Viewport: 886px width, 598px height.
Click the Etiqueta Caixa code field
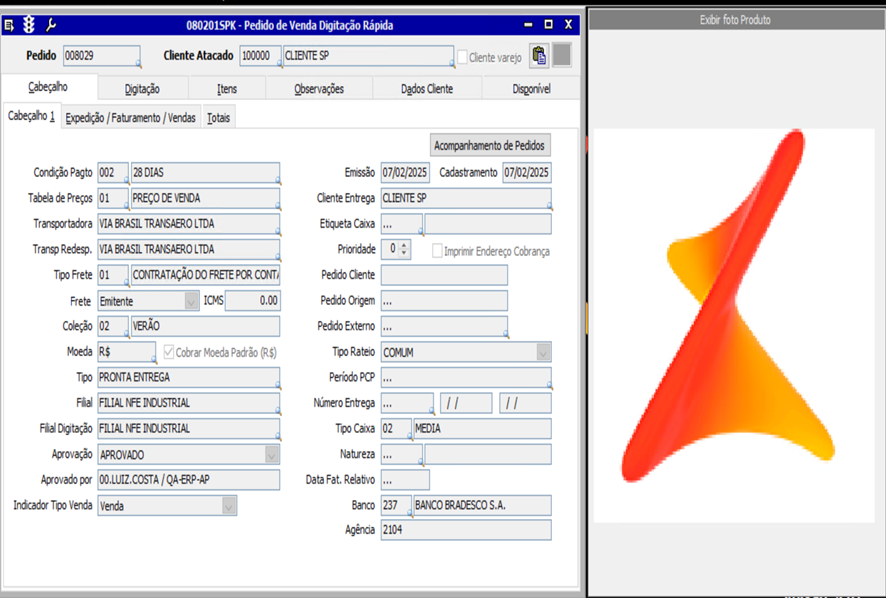click(x=401, y=224)
